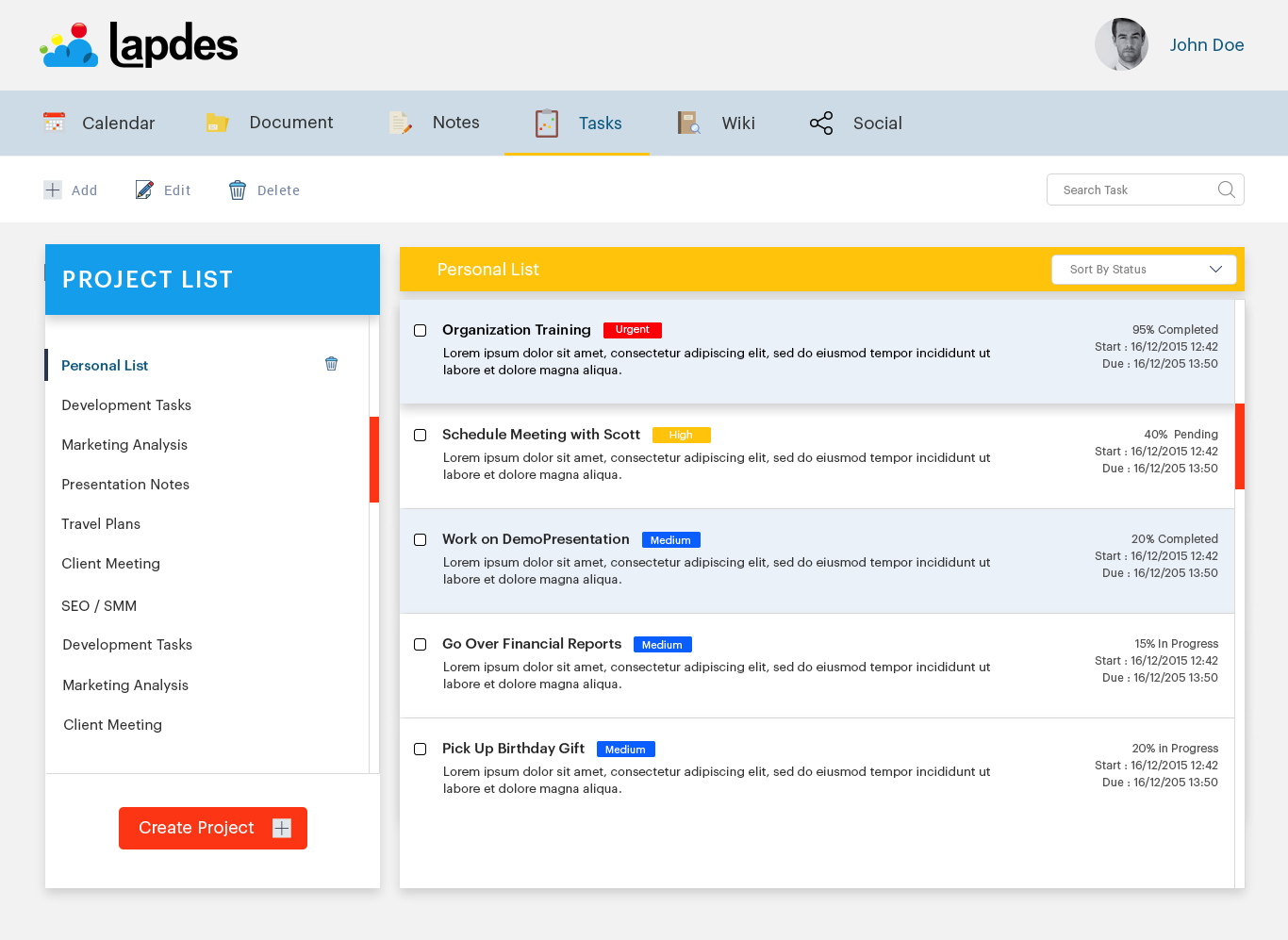The height and width of the screenshot is (940, 1288).
Task: Check the Schedule Meeting with Scott checkbox
Action: click(420, 435)
